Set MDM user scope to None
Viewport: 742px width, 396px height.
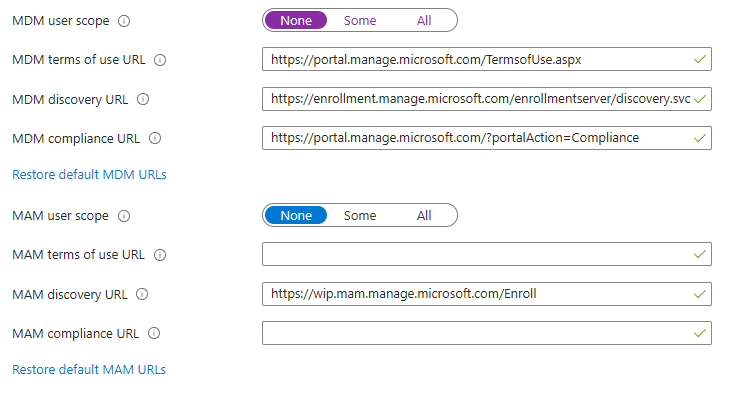tap(296, 20)
